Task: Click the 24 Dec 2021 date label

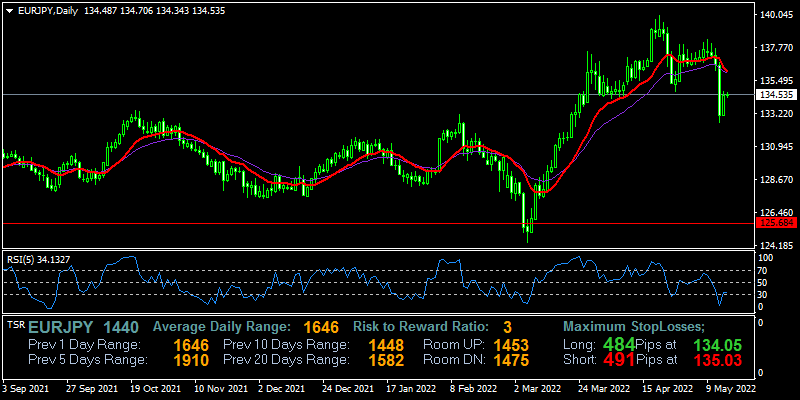Action: (x=347, y=389)
